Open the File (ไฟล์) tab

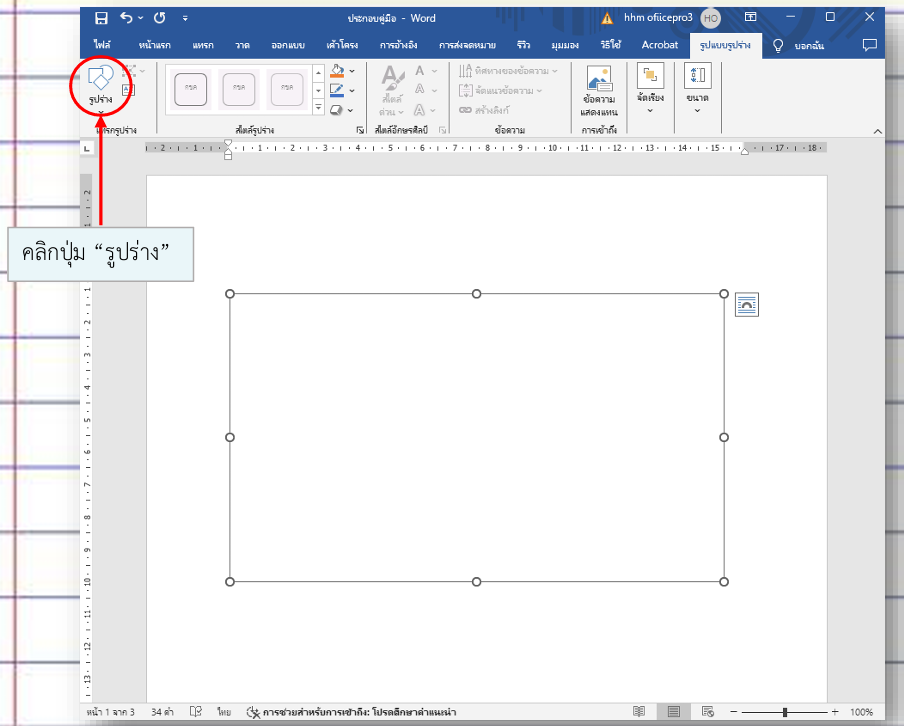[x=102, y=45]
